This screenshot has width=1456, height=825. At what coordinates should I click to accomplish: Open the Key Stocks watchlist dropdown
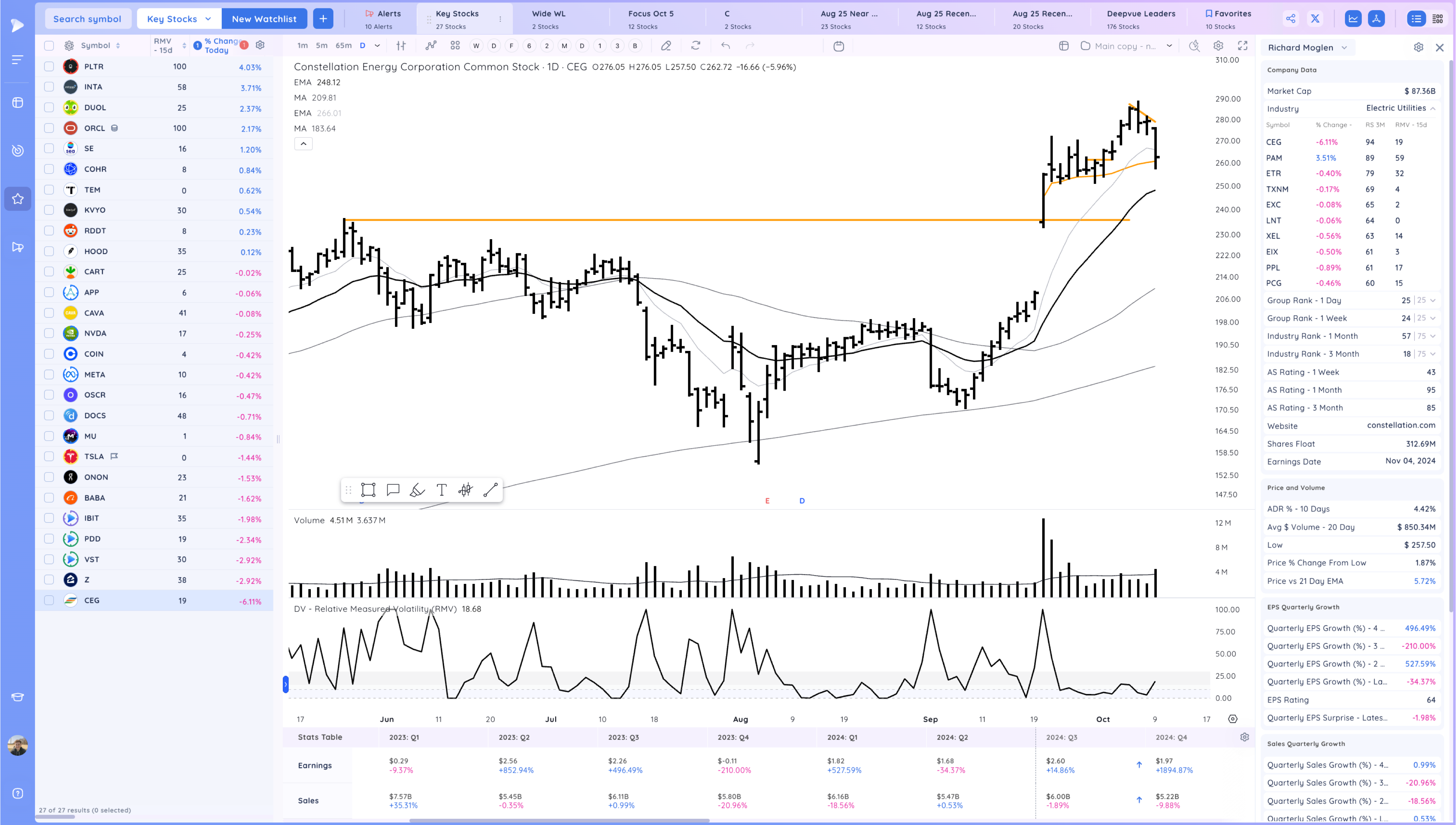point(178,19)
